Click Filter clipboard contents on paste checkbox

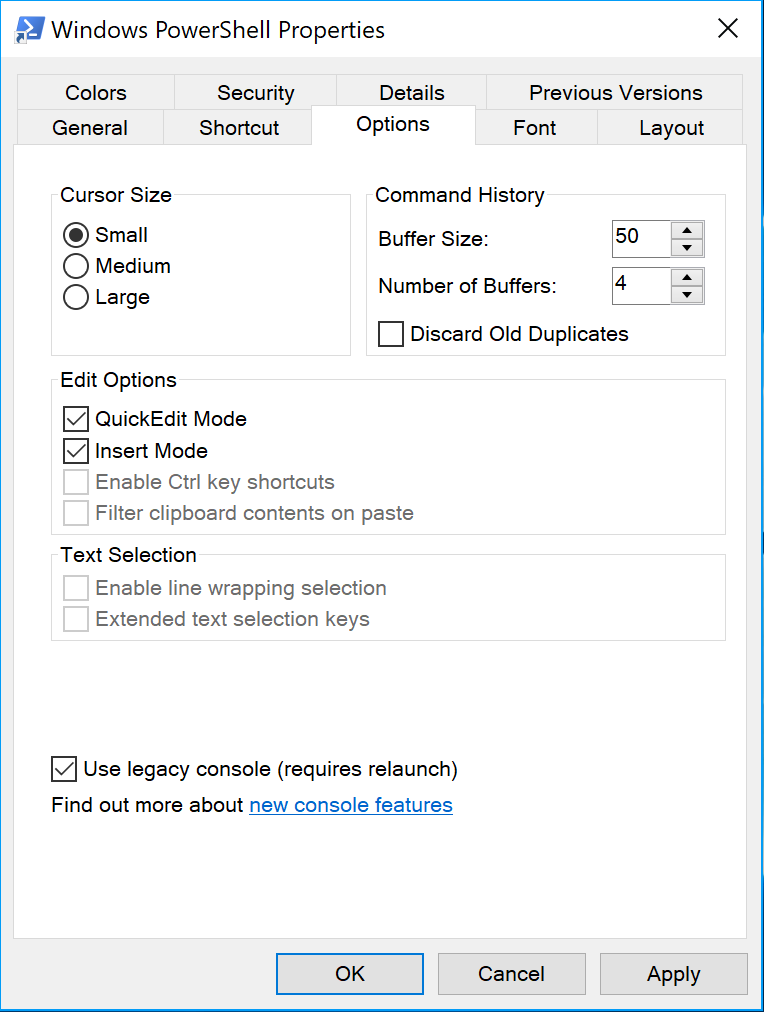(75, 513)
